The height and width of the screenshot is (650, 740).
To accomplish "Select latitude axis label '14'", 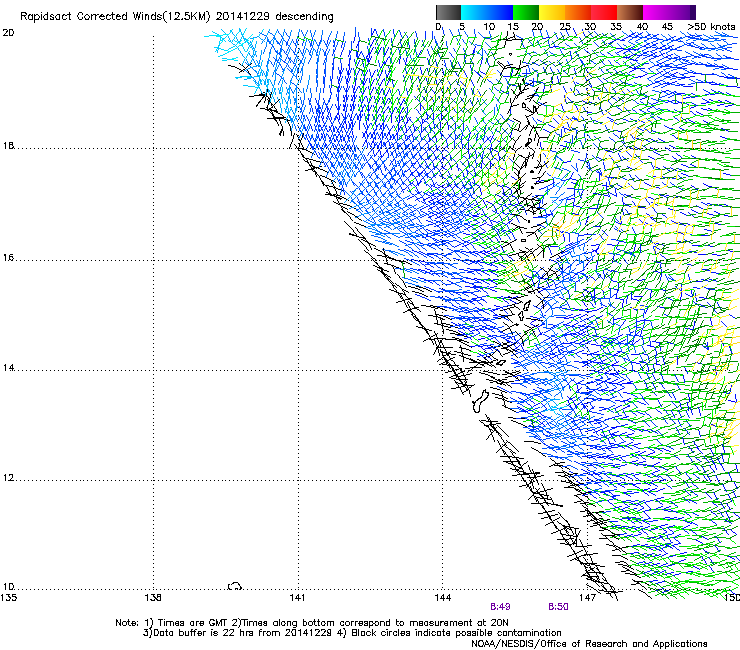I will 8,368.
